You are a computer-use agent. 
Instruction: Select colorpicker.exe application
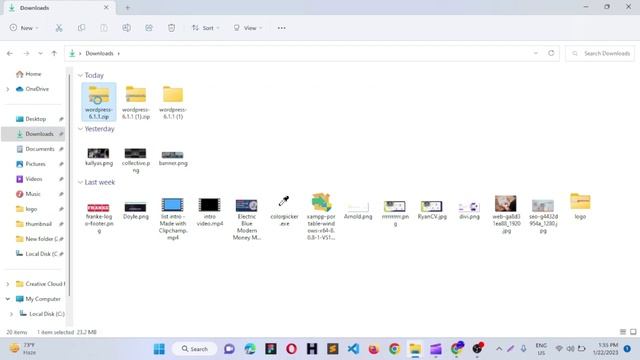[284, 211]
